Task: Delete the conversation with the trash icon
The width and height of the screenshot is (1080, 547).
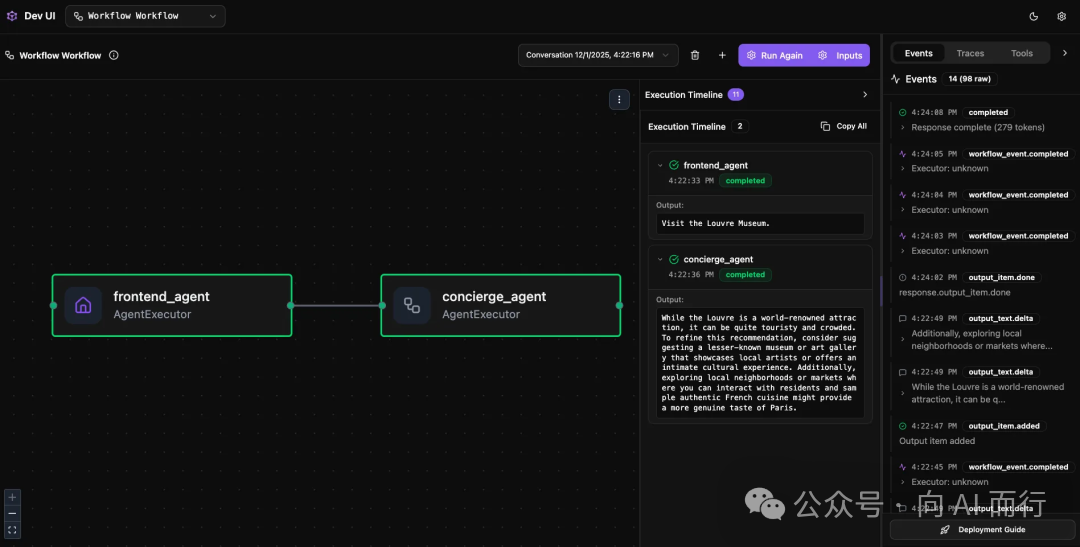Action: click(695, 55)
